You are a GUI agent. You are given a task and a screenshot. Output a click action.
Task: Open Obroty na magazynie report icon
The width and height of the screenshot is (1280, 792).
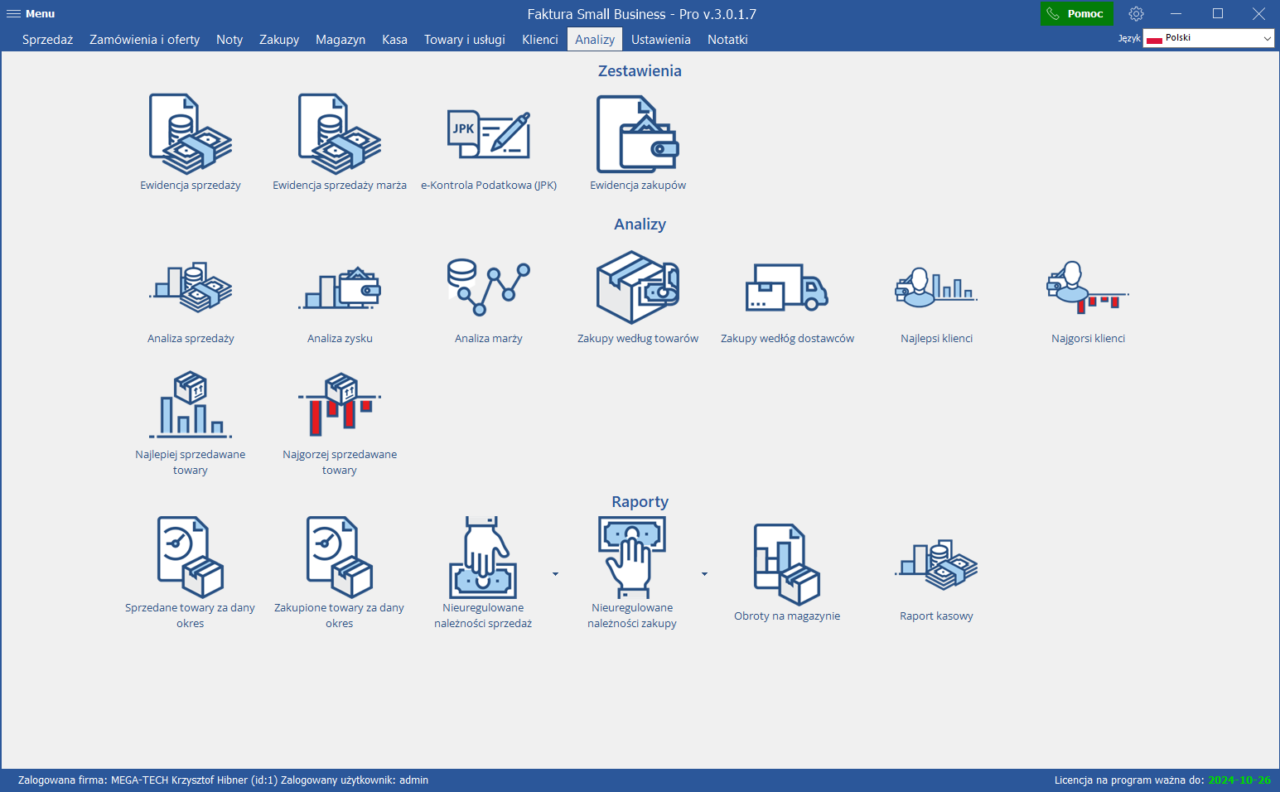[x=787, y=564]
